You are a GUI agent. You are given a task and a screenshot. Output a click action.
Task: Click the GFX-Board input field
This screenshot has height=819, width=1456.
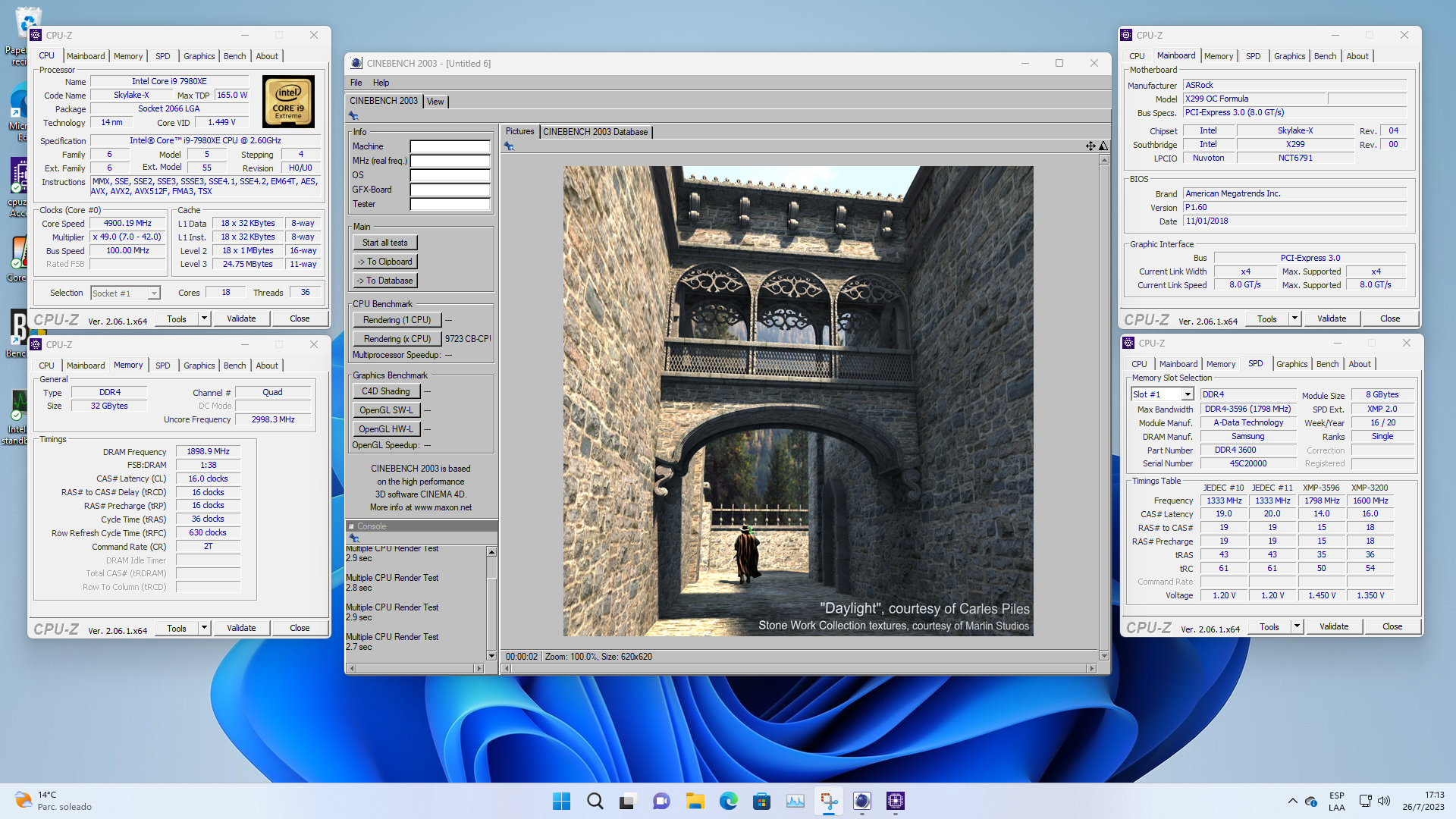click(450, 190)
